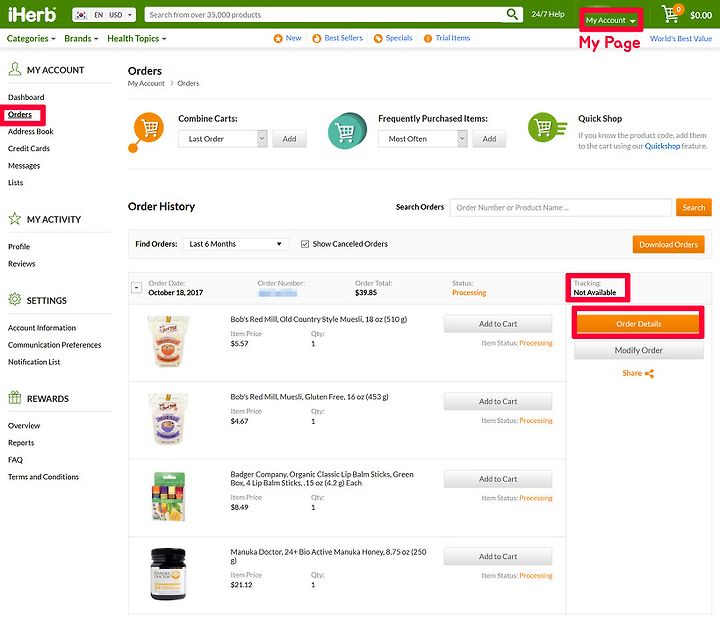Click the Best Sellers icon
This screenshot has height=625, width=720.
(316, 39)
